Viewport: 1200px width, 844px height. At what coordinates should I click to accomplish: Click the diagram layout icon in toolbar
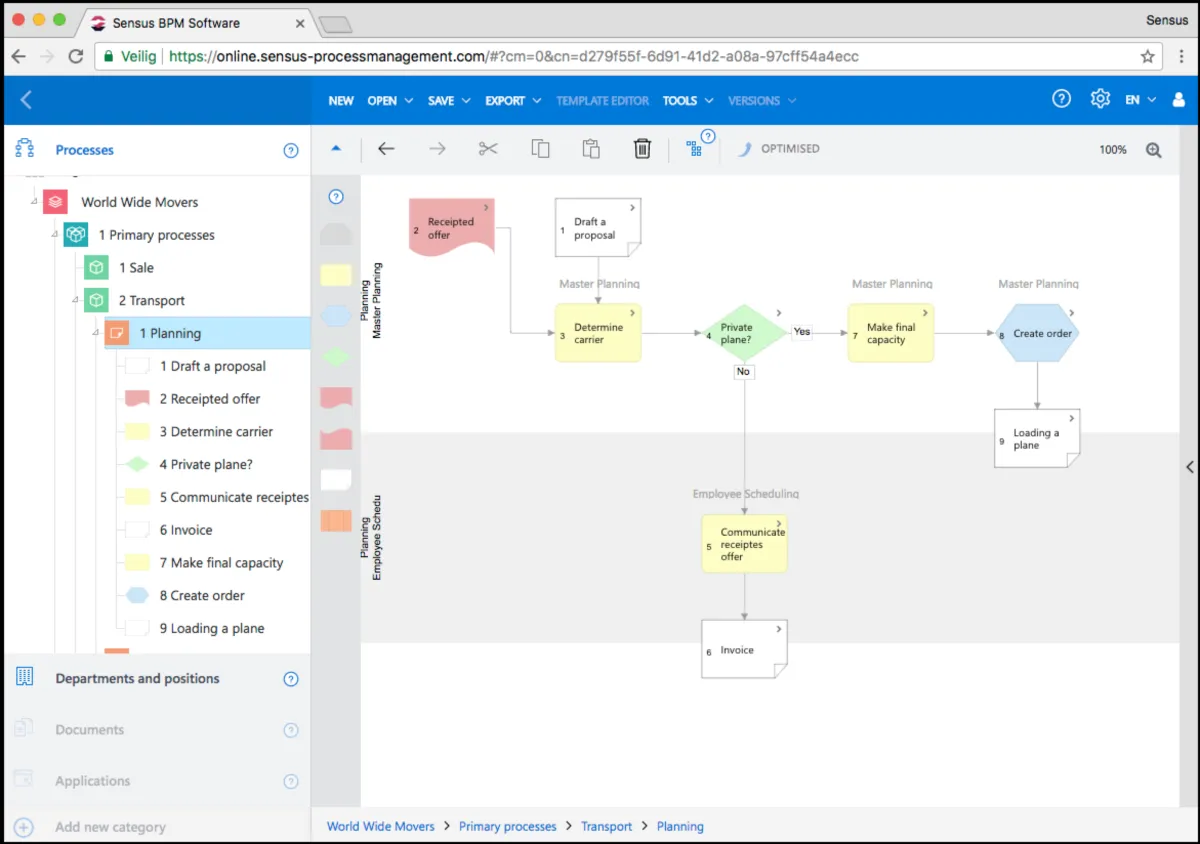pos(694,149)
